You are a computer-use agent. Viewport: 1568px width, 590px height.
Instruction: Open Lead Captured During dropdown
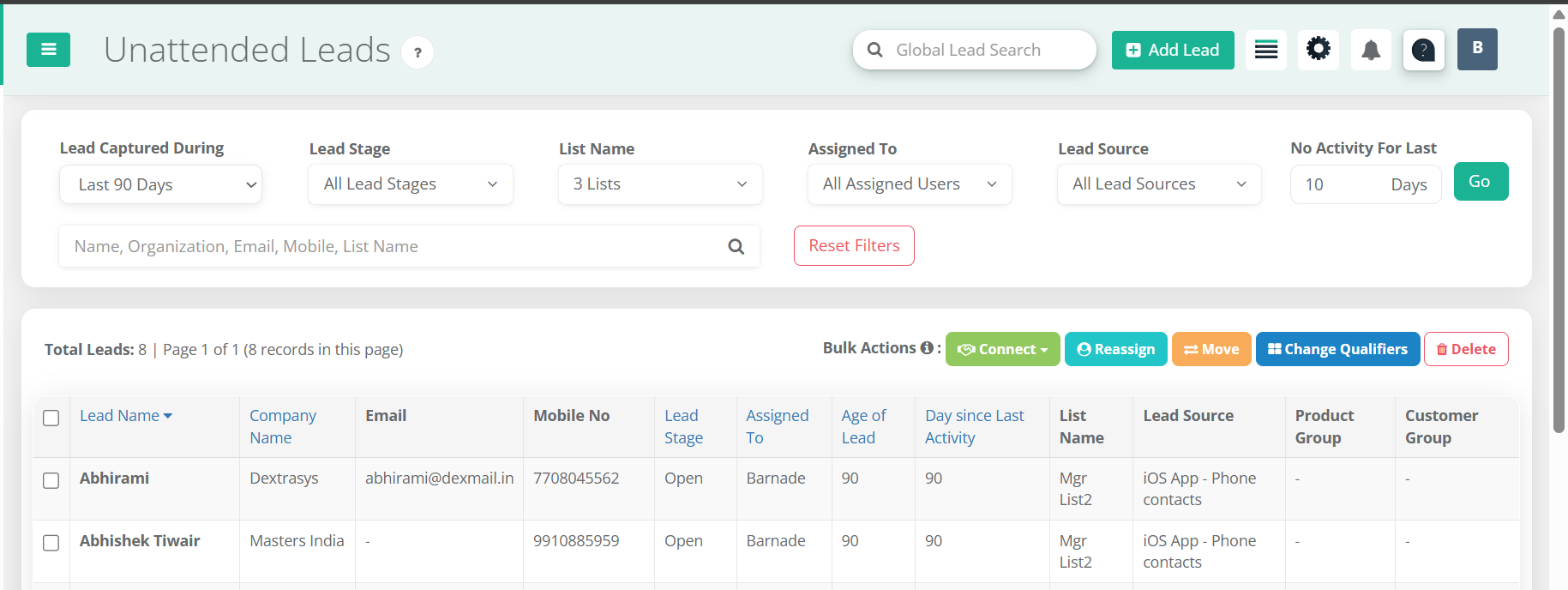click(160, 184)
